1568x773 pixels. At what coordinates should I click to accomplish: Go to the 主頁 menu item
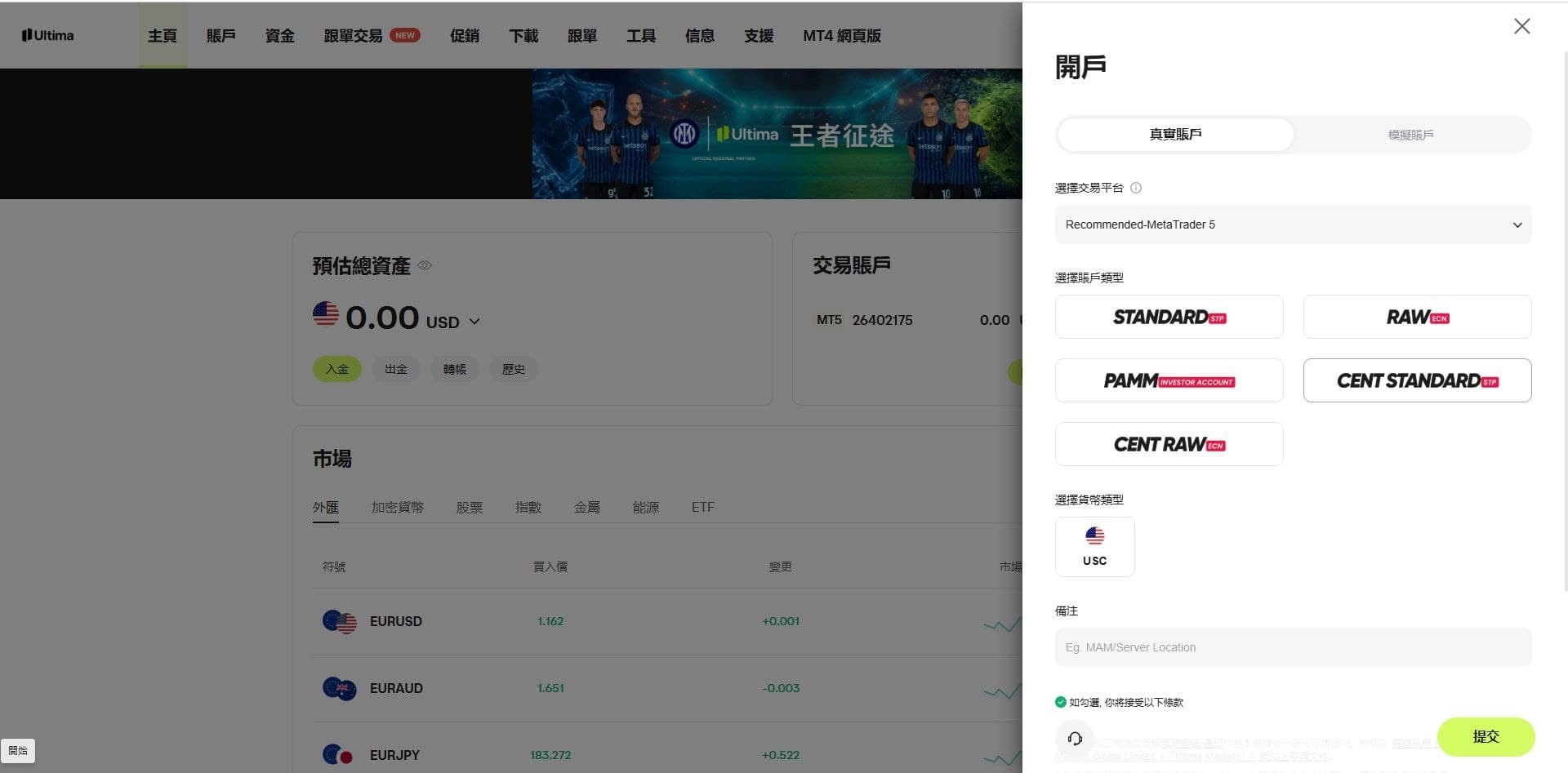(163, 36)
